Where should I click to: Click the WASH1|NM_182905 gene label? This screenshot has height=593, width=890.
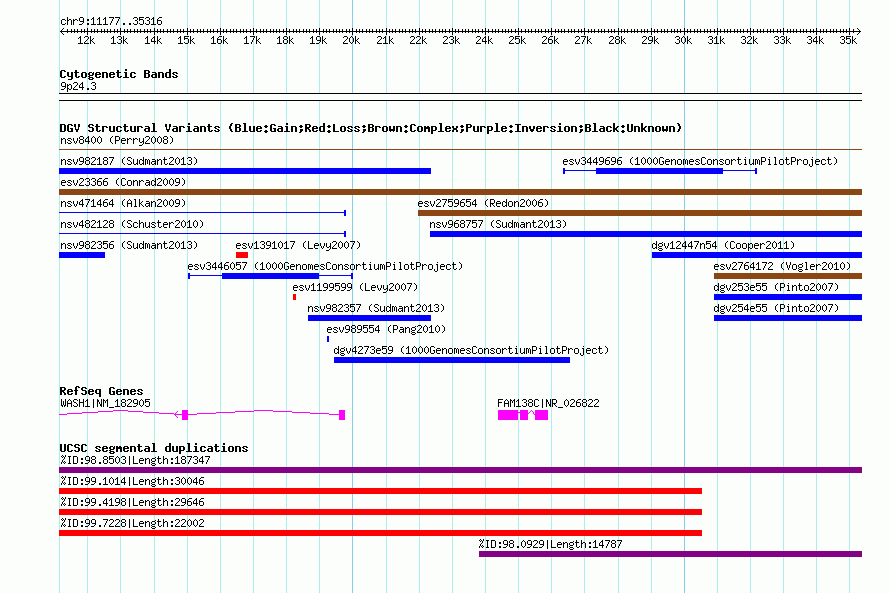[105, 403]
